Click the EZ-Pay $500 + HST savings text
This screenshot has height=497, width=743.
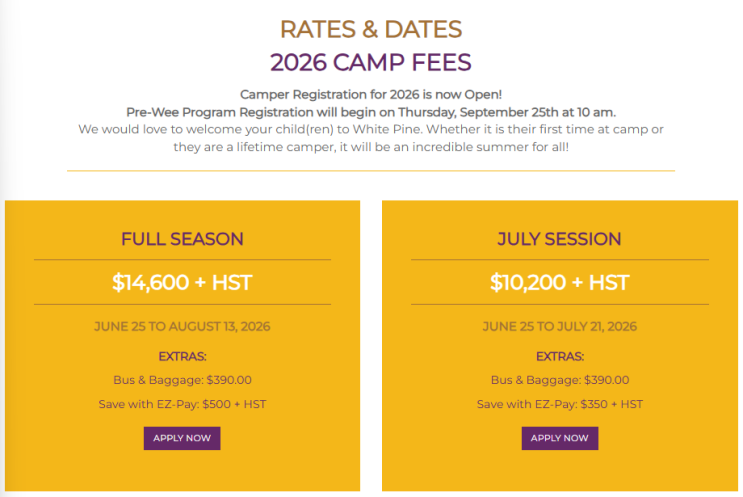(x=182, y=404)
